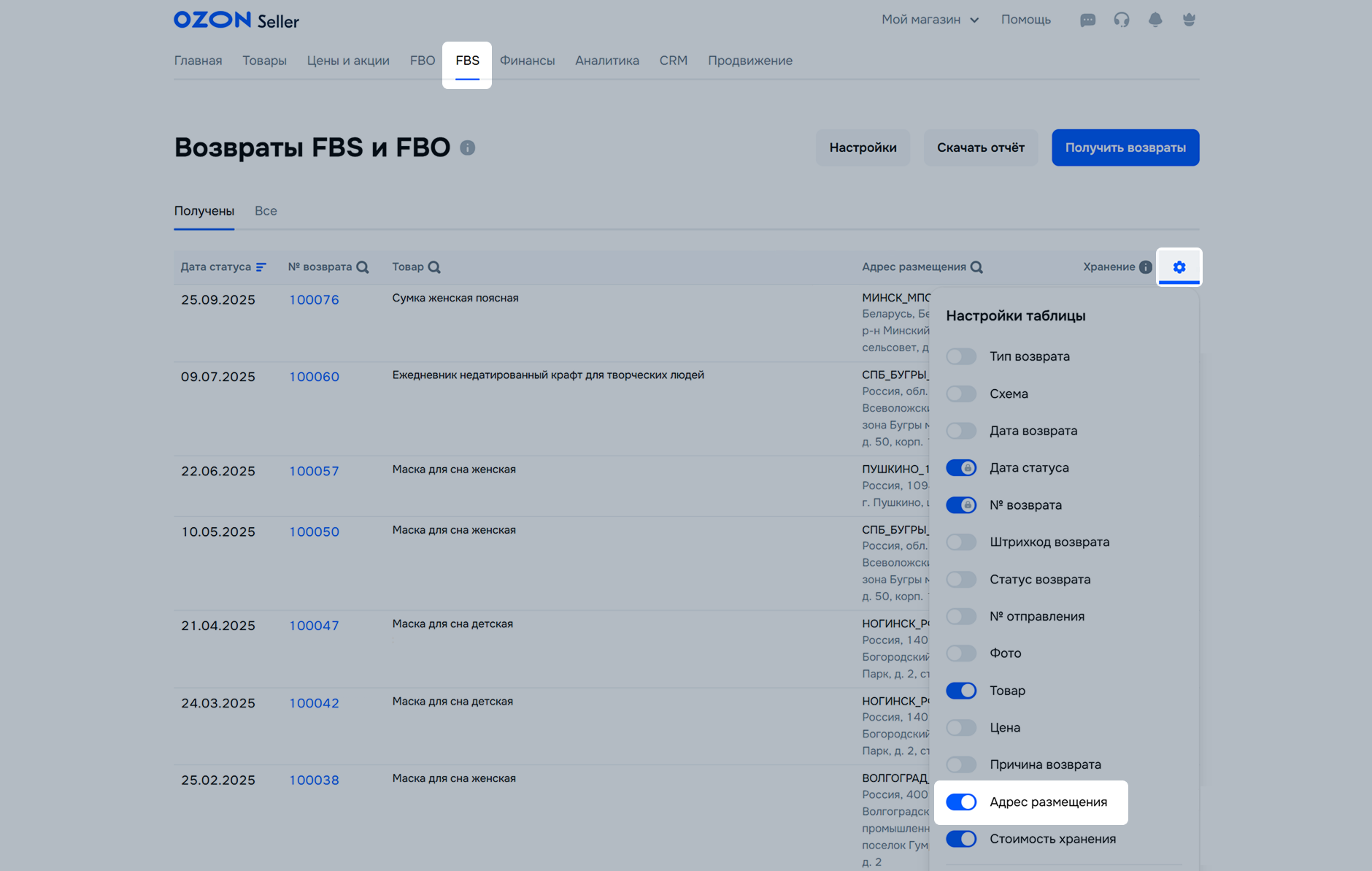Open the chat messages icon

pos(1087,20)
